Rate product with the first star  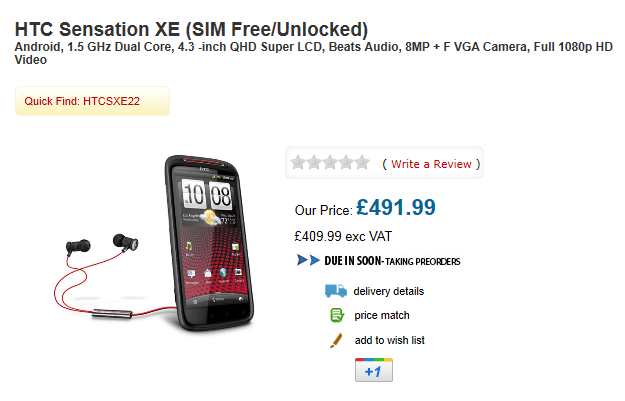click(x=298, y=163)
